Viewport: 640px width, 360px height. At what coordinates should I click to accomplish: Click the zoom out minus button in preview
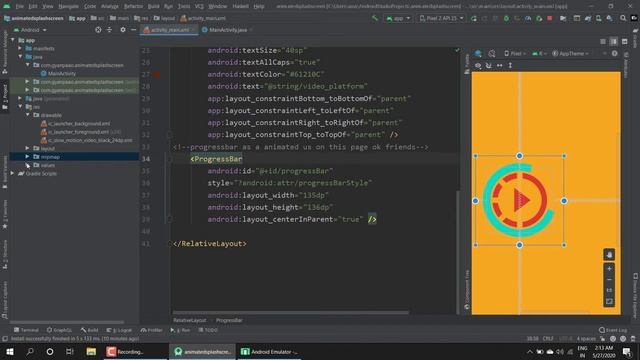(609, 280)
